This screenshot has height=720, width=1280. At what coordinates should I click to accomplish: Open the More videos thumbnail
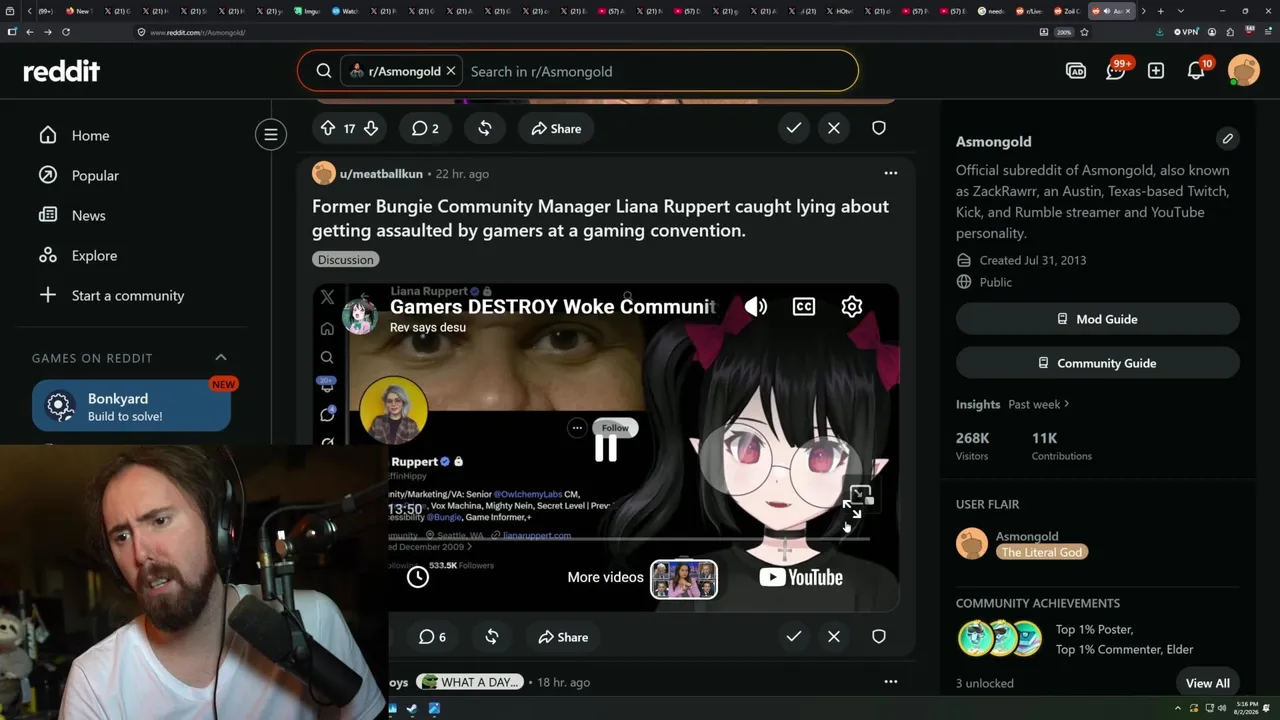coord(684,579)
